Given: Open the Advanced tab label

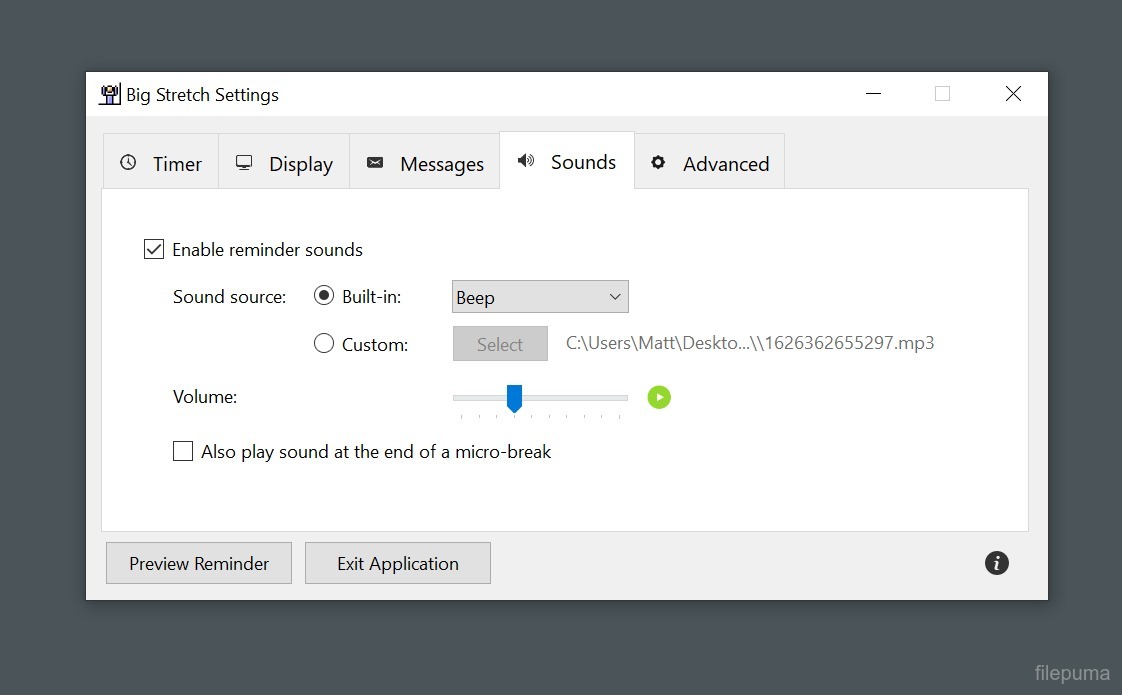Looking at the screenshot, I should point(725,164).
